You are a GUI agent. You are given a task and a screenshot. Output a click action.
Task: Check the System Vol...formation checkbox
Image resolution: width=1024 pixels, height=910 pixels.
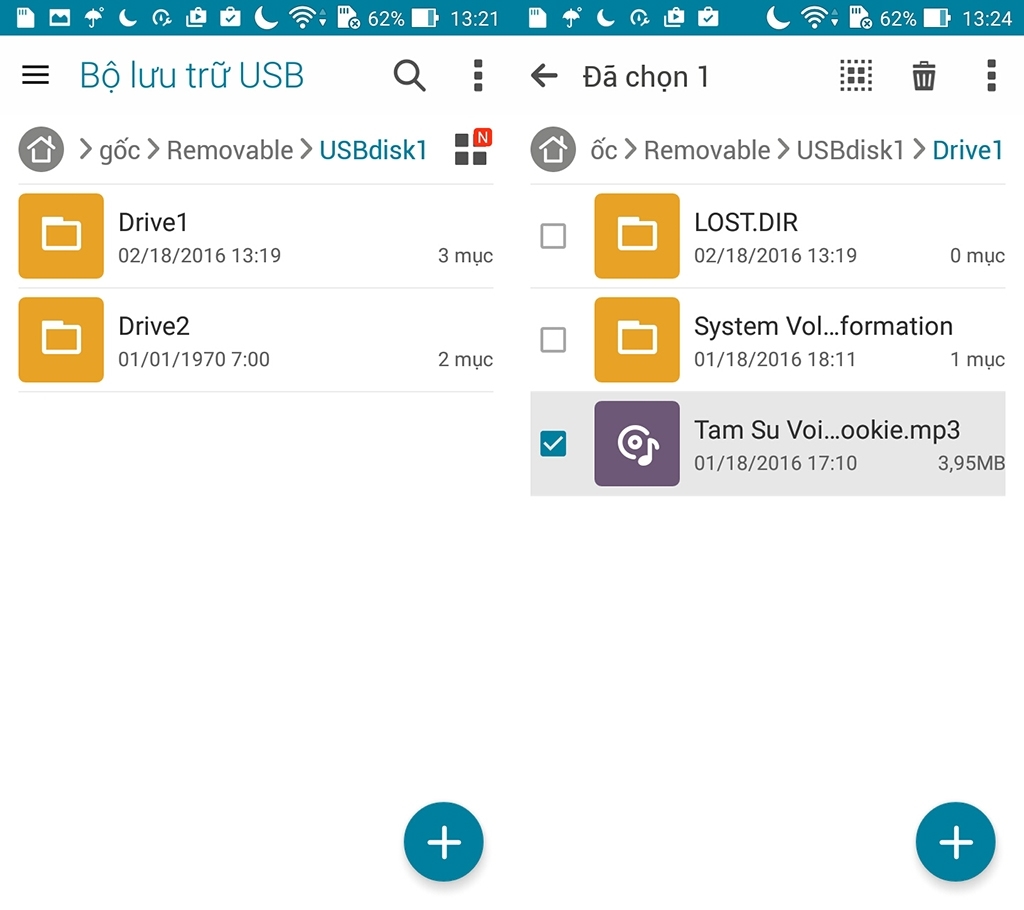click(x=553, y=340)
